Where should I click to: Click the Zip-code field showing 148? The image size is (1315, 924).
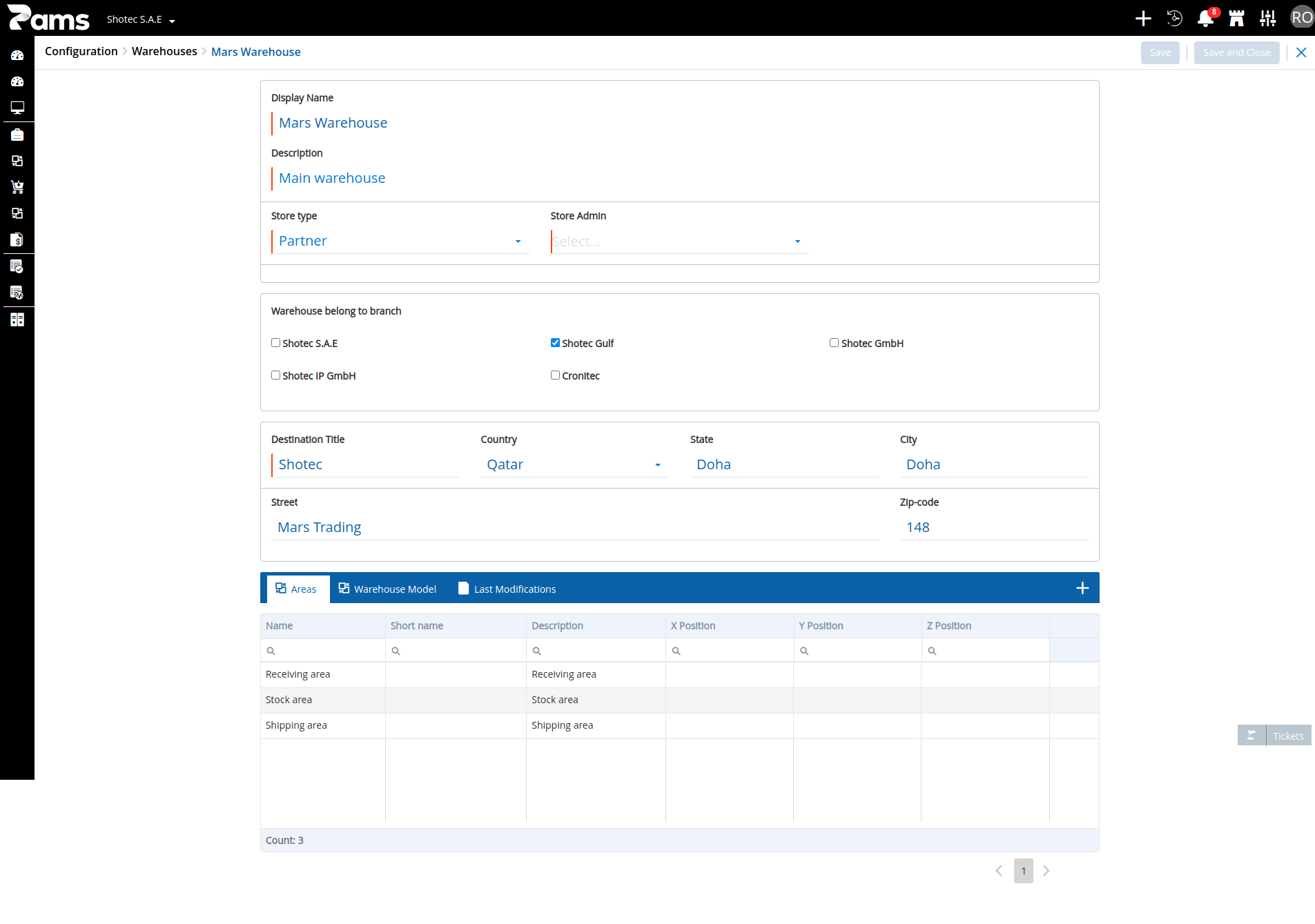[x=994, y=527]
